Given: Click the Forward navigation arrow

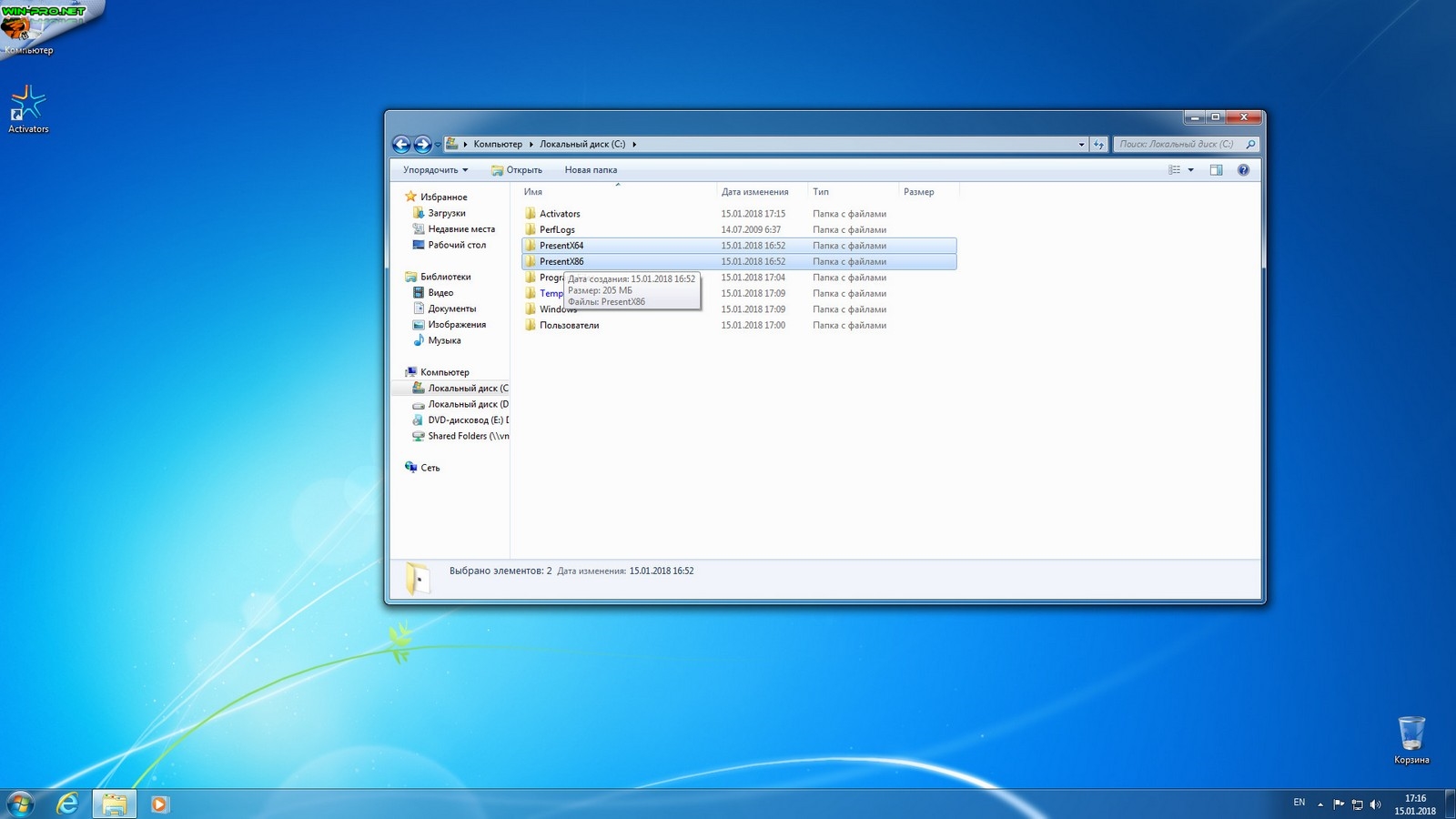Looking at the screenshot, I should click(422, 144).
